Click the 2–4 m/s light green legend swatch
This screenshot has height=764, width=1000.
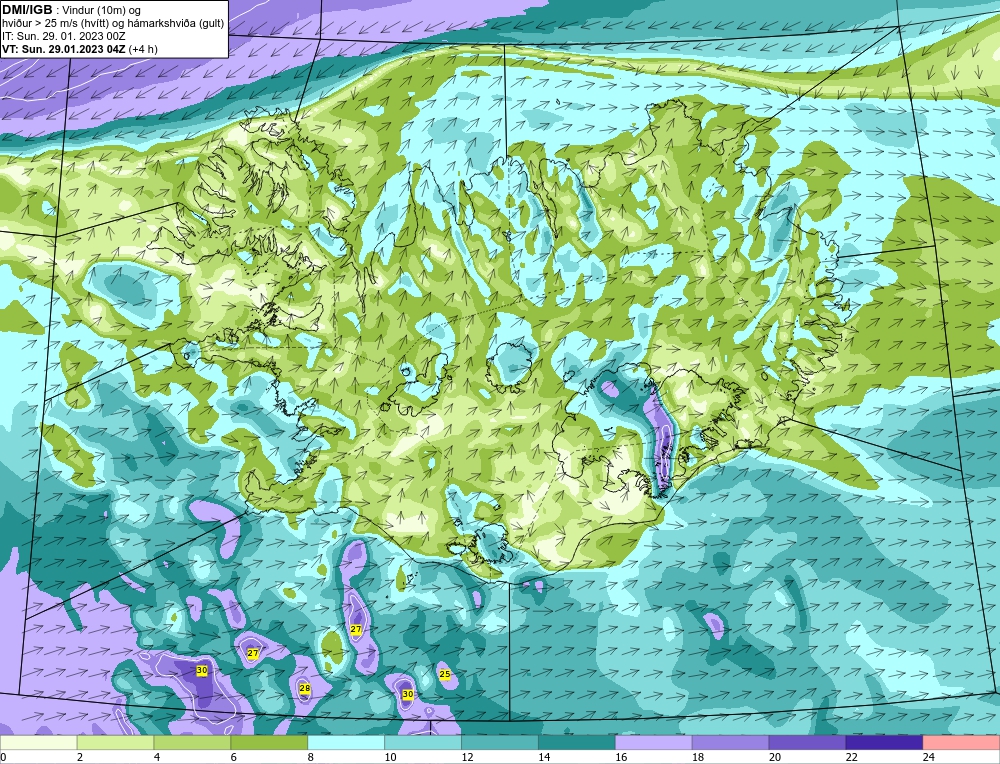pos(115,743)
